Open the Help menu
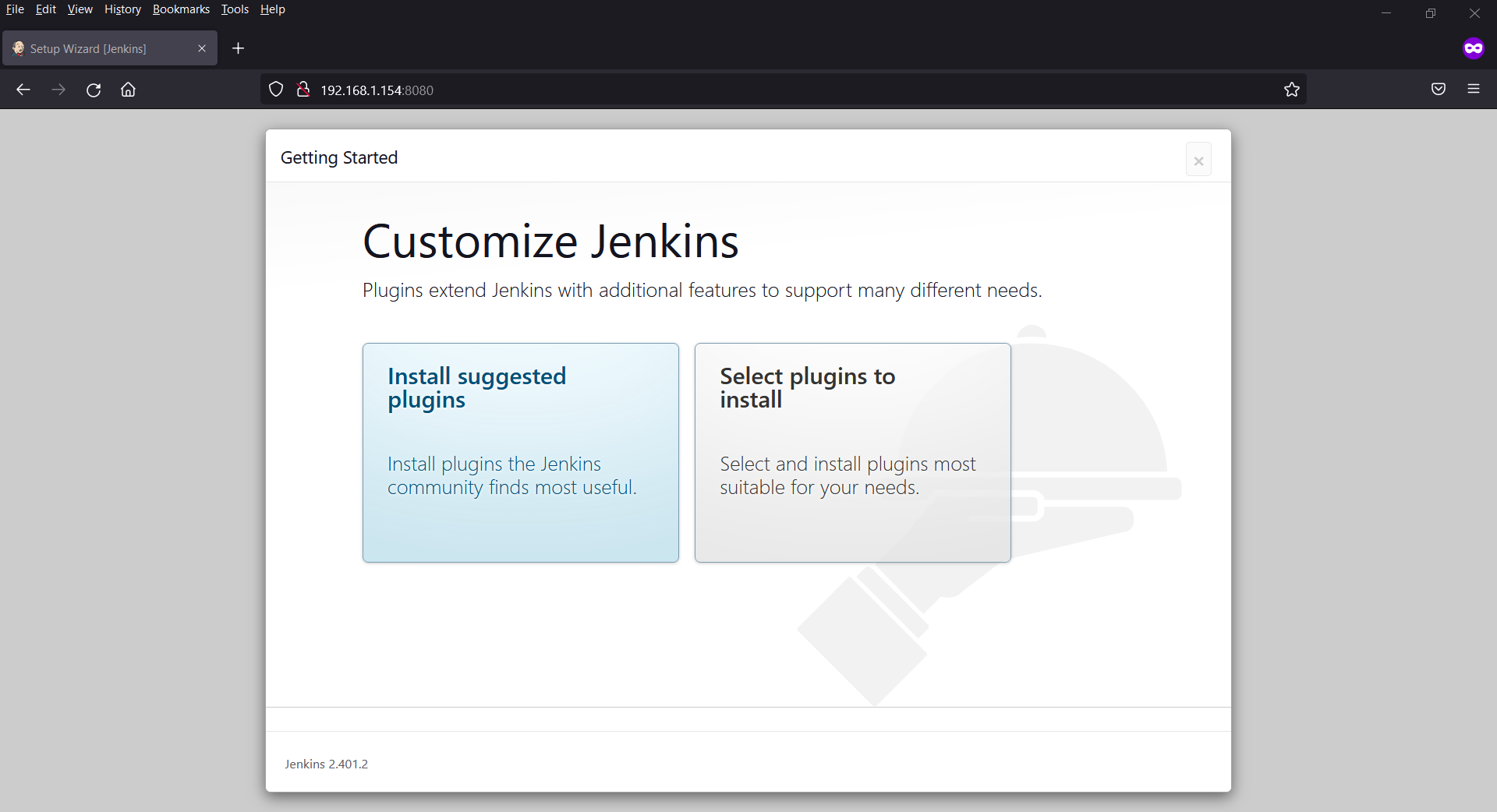Viewport: 1497px width, 812px height. pyautogui.click(x=273, y=9)
